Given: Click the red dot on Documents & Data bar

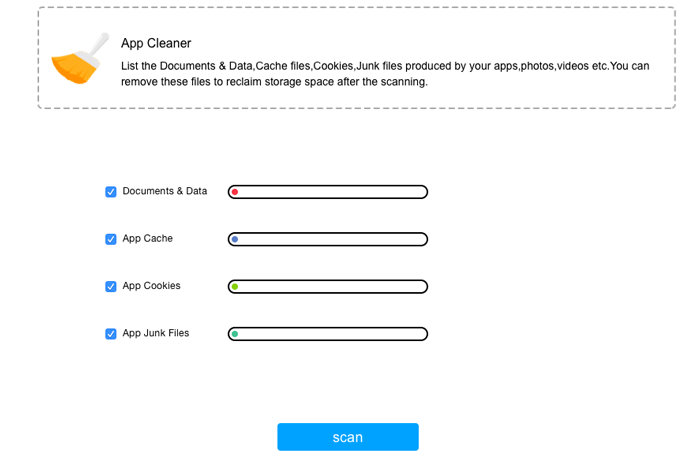Looking at the screenshot, I should pos(234,192).
